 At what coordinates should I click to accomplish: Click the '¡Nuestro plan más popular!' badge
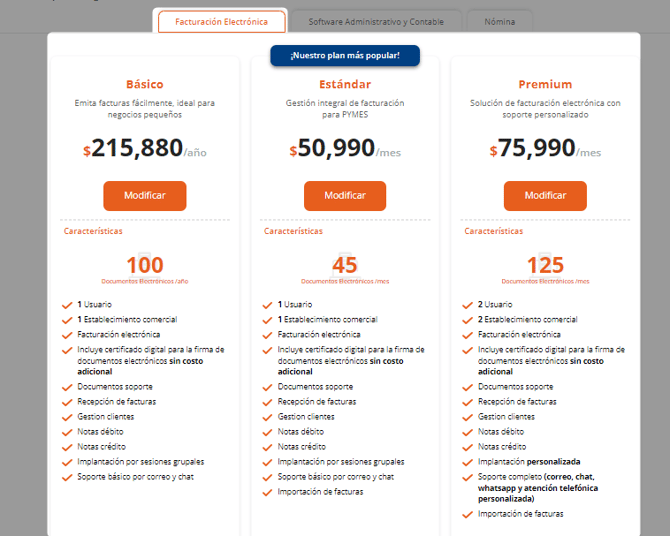tap(345, 56)
